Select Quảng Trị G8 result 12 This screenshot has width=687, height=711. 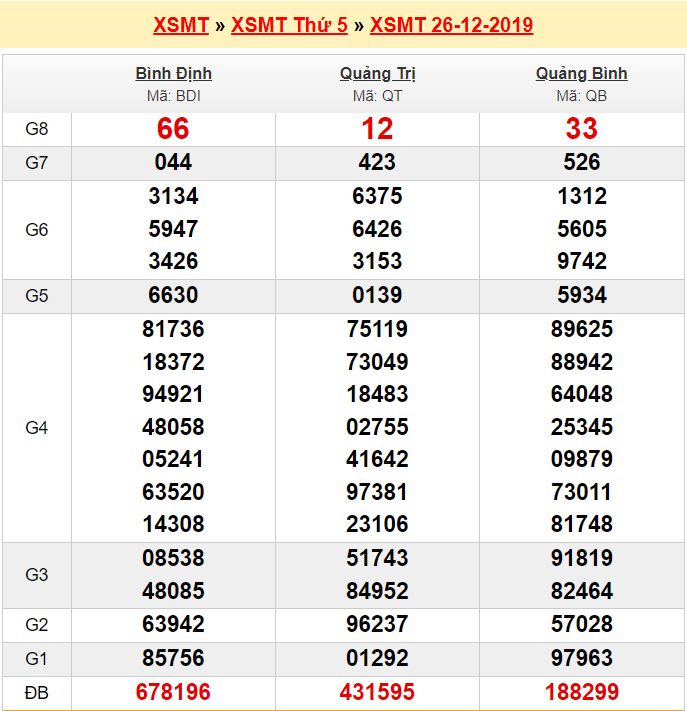pyautogui.click(x=377, y=129)
